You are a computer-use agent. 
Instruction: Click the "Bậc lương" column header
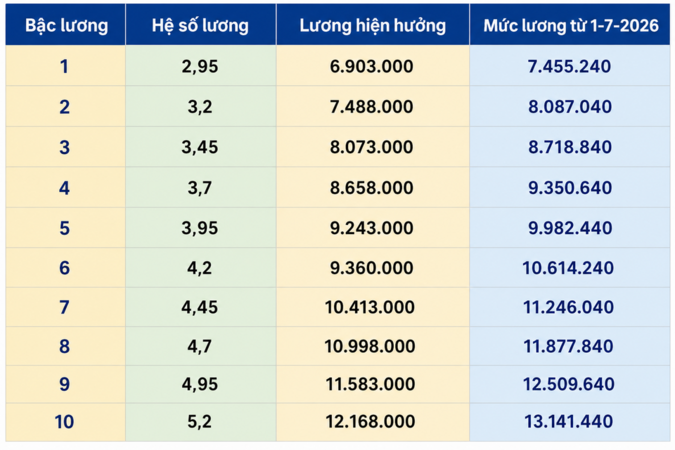(65, 25)
